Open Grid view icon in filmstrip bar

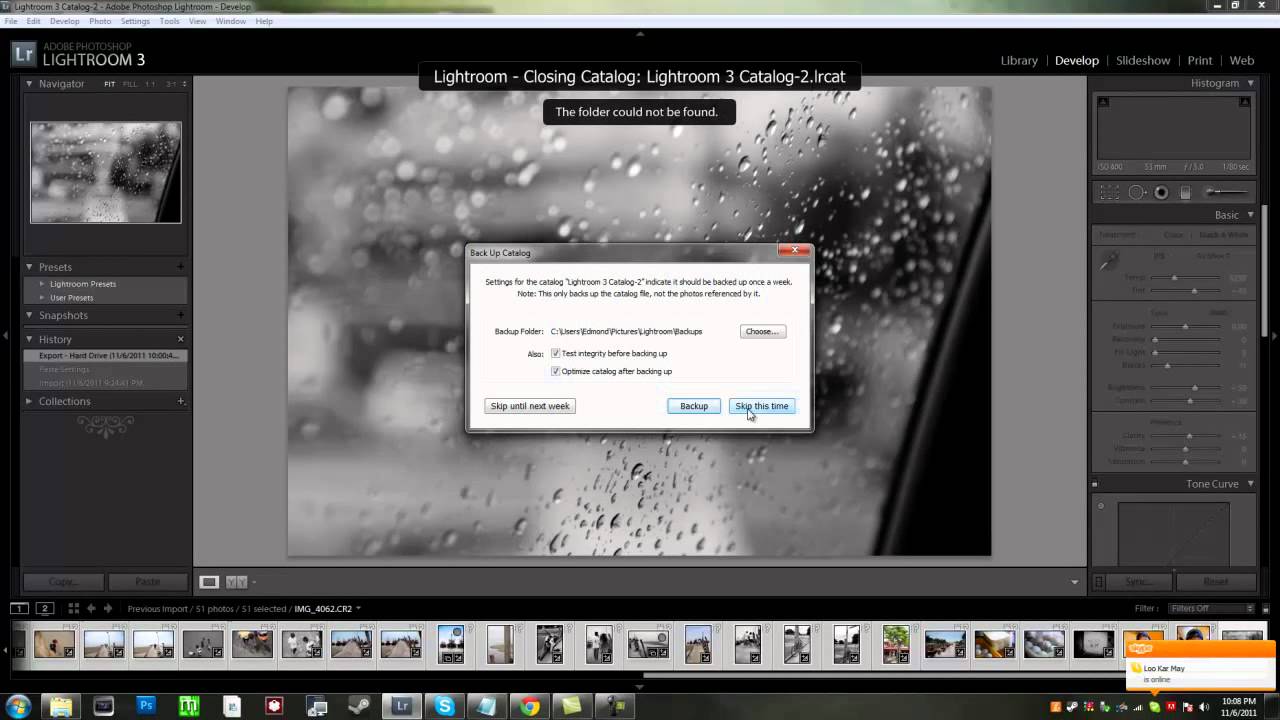tap(73, 608)
